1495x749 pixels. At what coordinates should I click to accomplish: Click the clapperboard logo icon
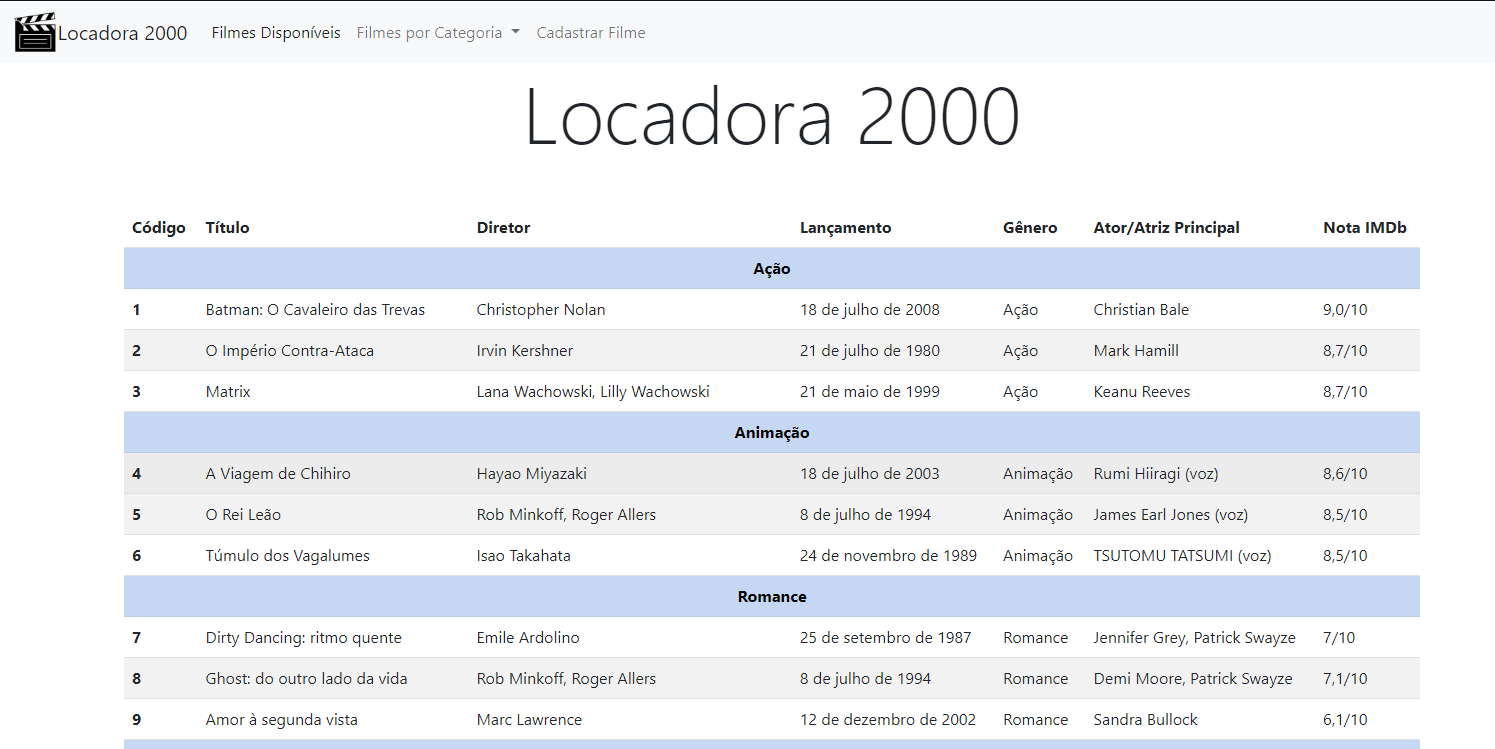35,32
